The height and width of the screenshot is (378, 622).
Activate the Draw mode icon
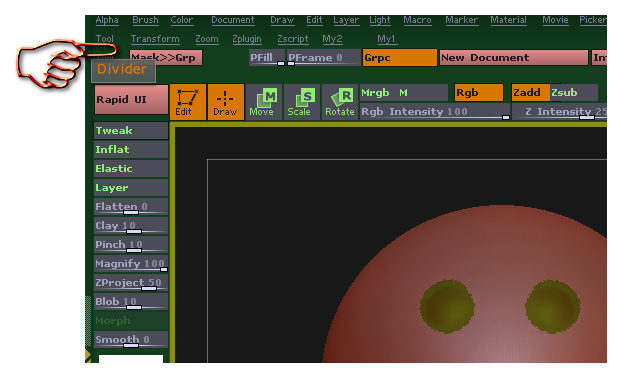tap(226, 102)
